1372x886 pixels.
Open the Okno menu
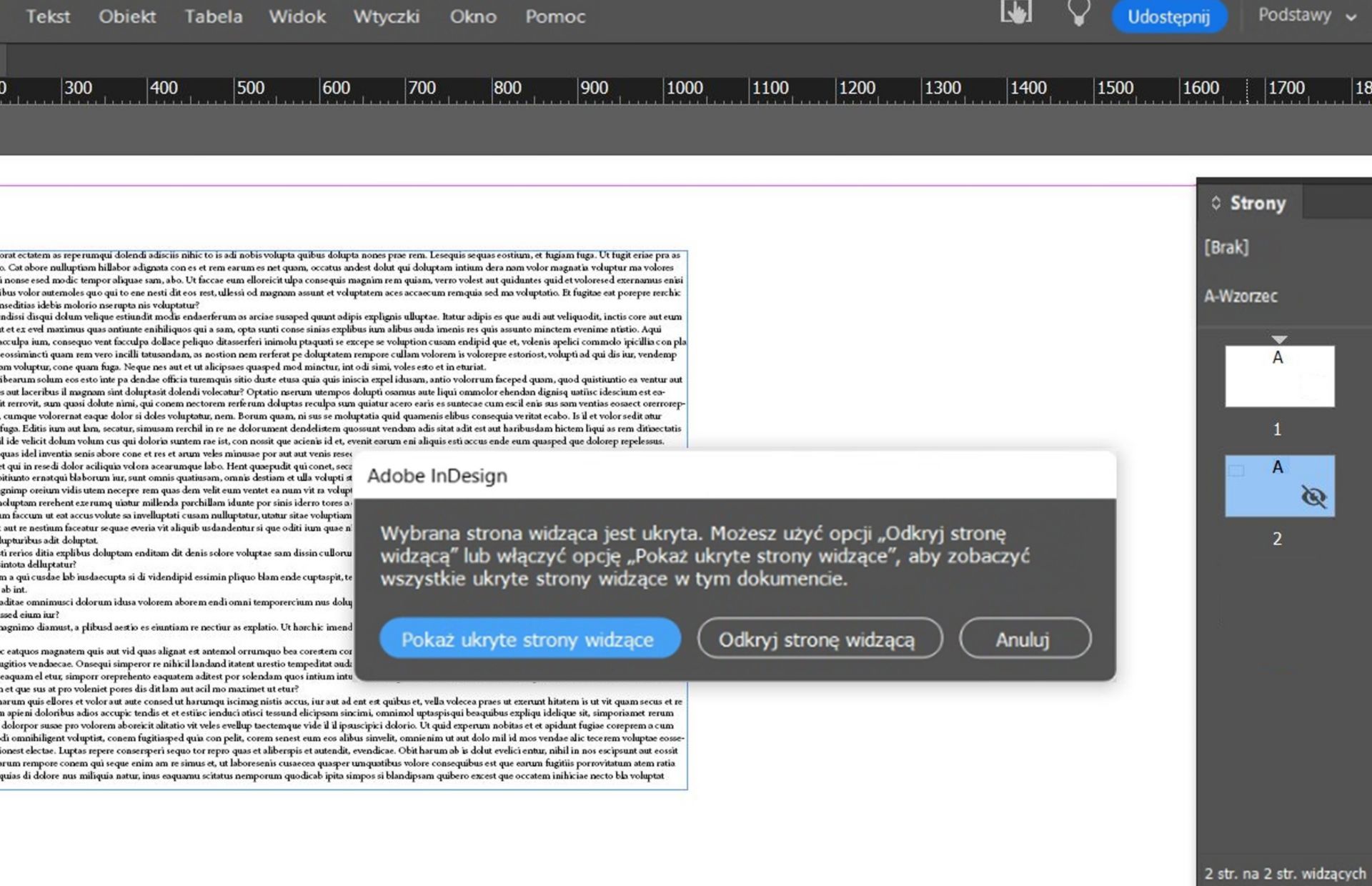point(473,16)
